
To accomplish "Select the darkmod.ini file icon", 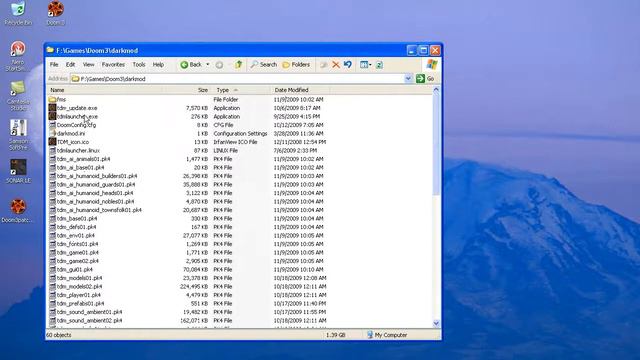I will click(x=52, y=133).
